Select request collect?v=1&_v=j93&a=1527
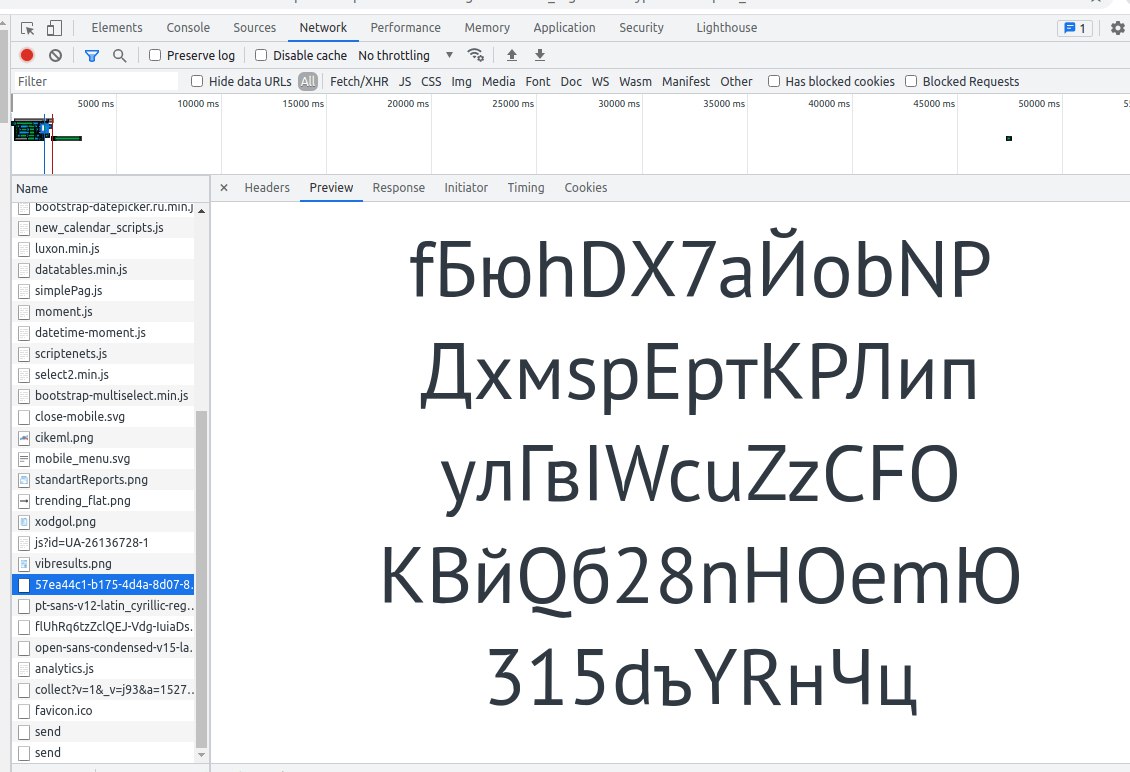Image resolution: width=1130 pixels, height=772 pixels. coord(104,690)
